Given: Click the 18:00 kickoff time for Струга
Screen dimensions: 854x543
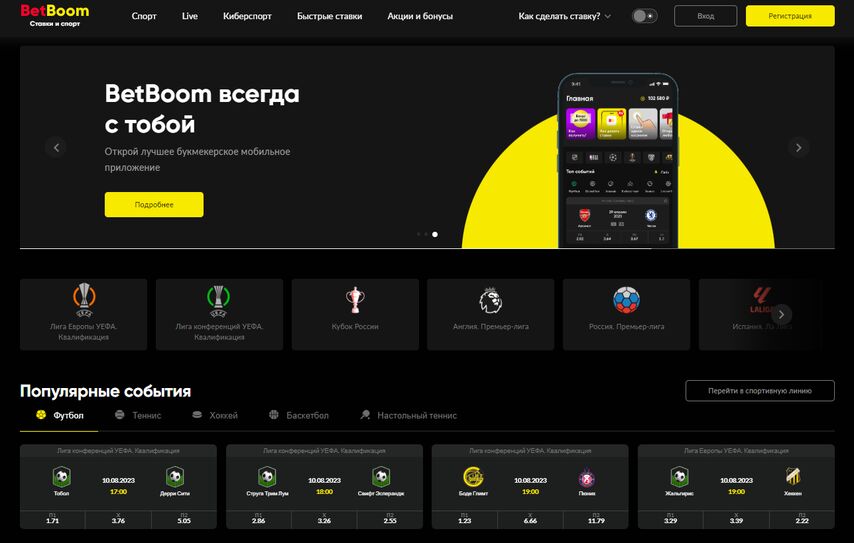Looking at the screenshot, I should pos(324,491).
